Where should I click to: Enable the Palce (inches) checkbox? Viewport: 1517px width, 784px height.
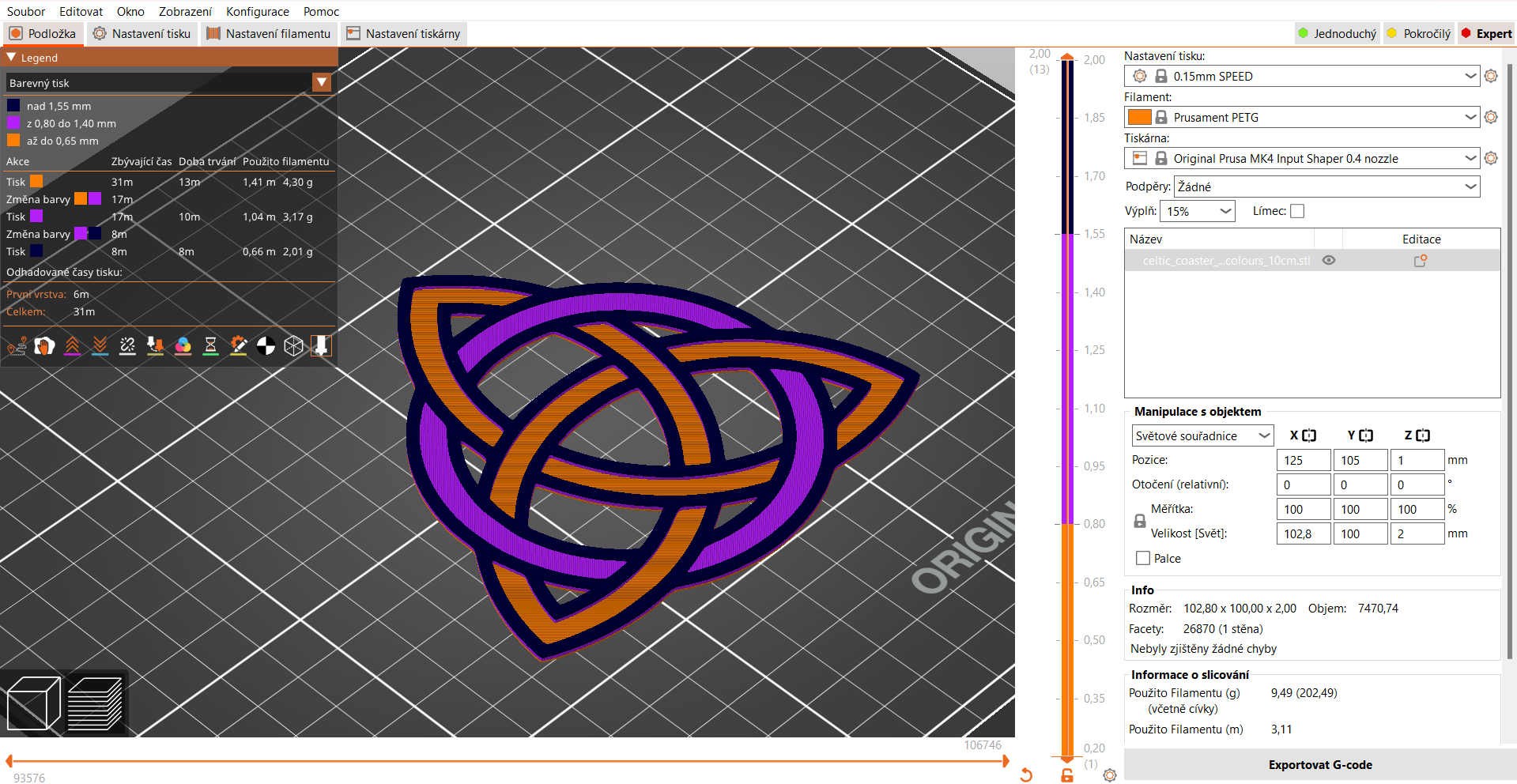pos(1143,558)
